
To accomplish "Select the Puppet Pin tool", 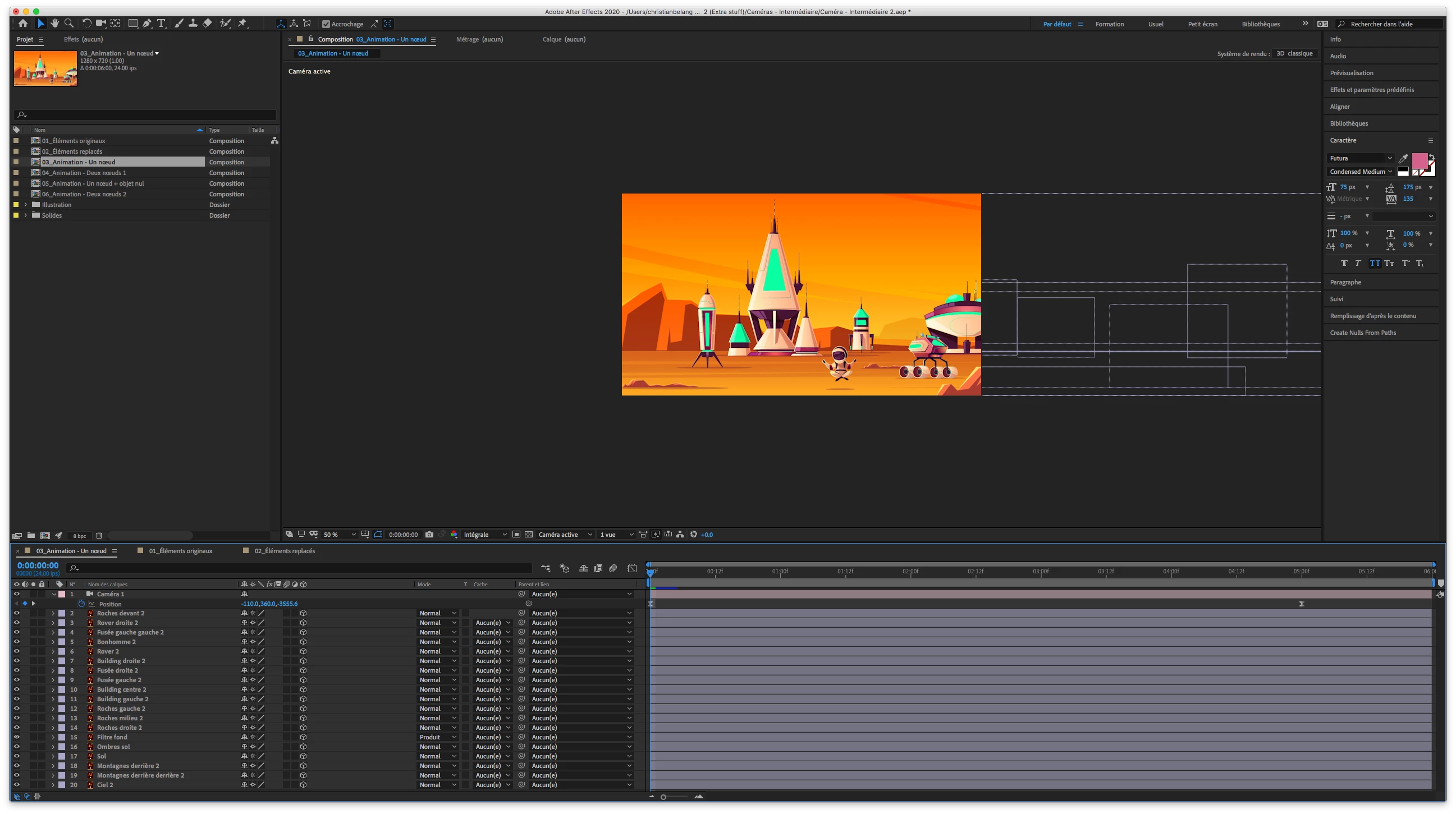I will click(x=242, y=23).
